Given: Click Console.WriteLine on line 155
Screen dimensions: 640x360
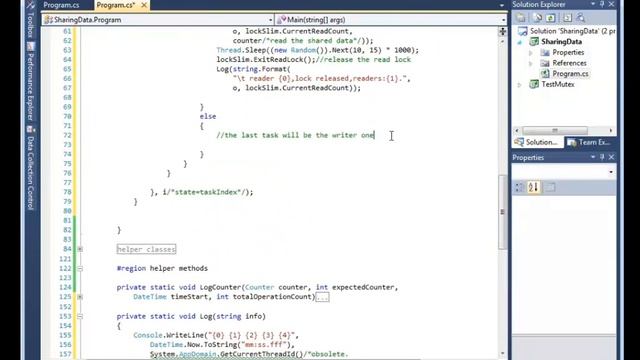Looking at the screenshot, I should pos(170,335).
